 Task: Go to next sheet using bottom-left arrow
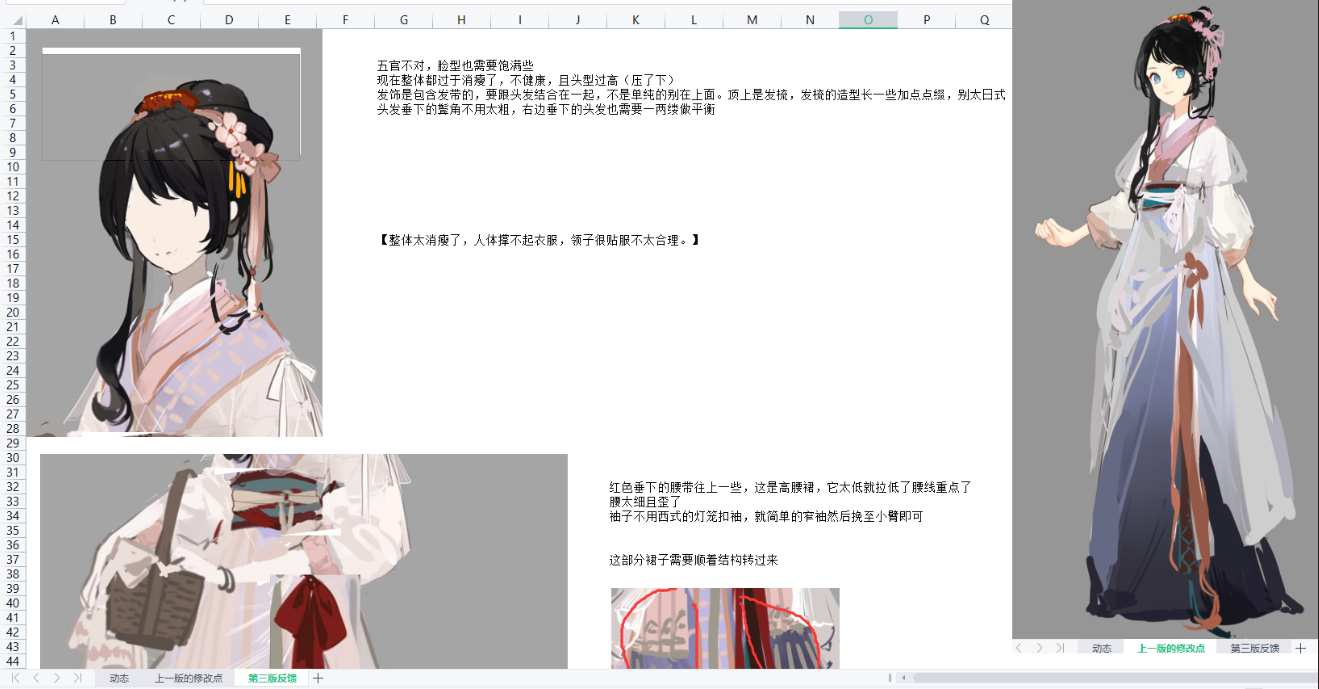pos(57,678)
